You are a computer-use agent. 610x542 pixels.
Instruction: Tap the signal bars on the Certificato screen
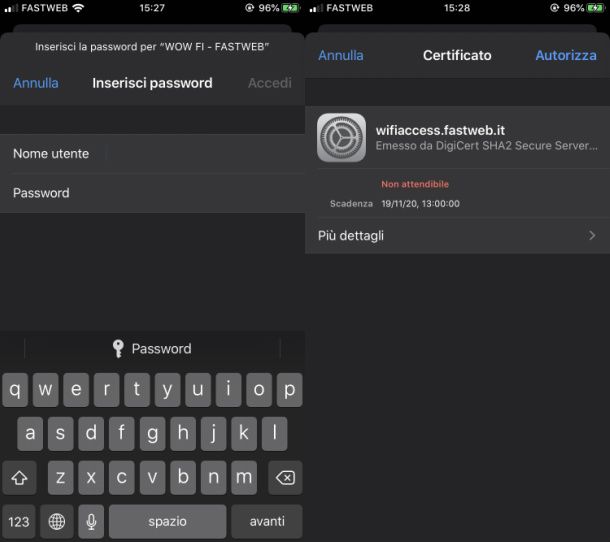click(x=316, y=8)
